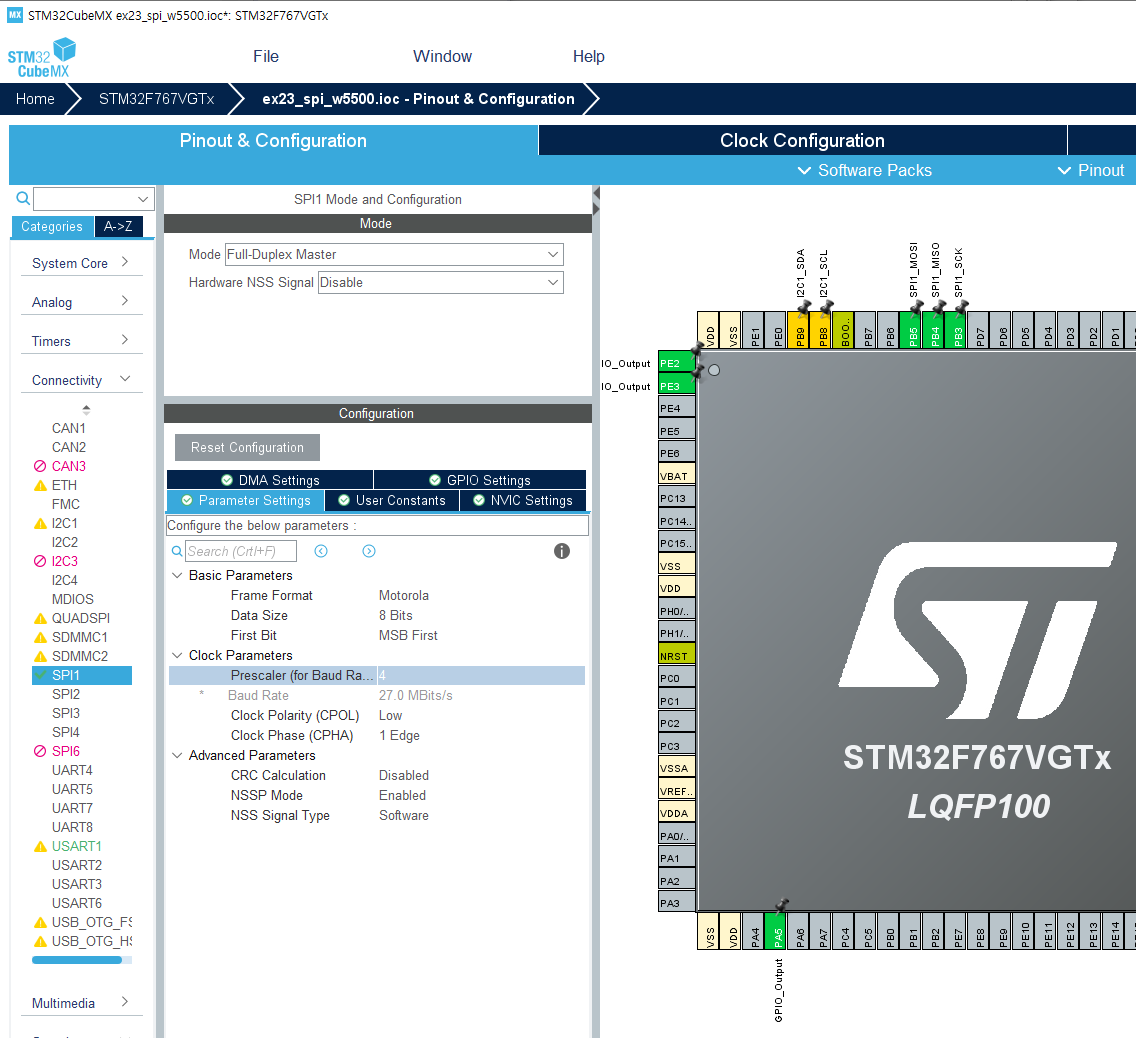The width and height of the screenshot is (1136, 1038).
Task: Open the Help menu
Action: click(588, 56)
